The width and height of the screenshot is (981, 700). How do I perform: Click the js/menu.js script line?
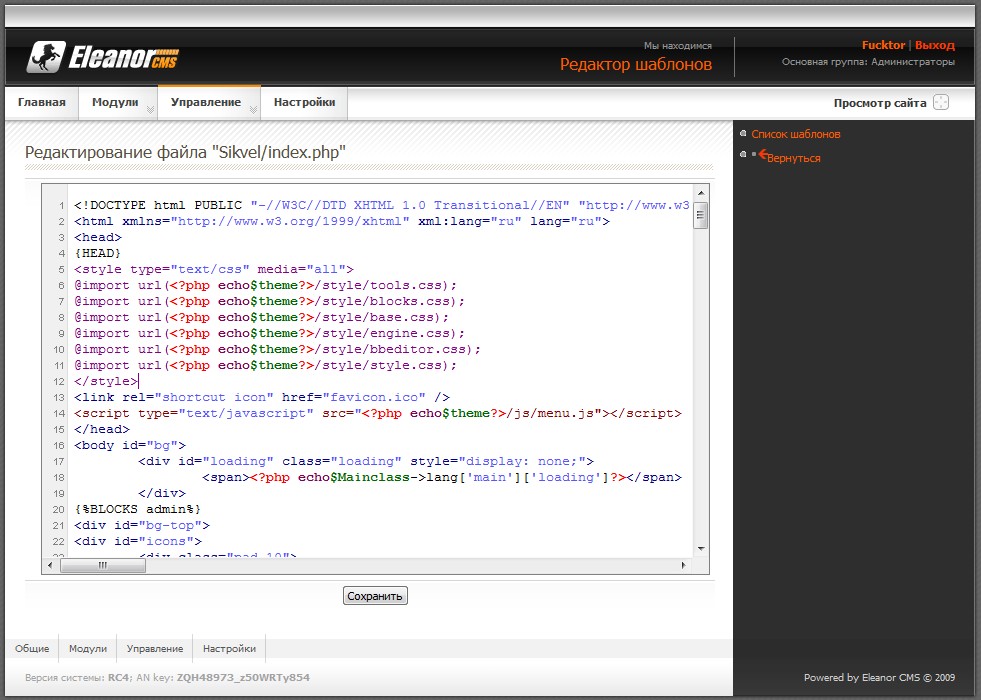tap(378, 413)
